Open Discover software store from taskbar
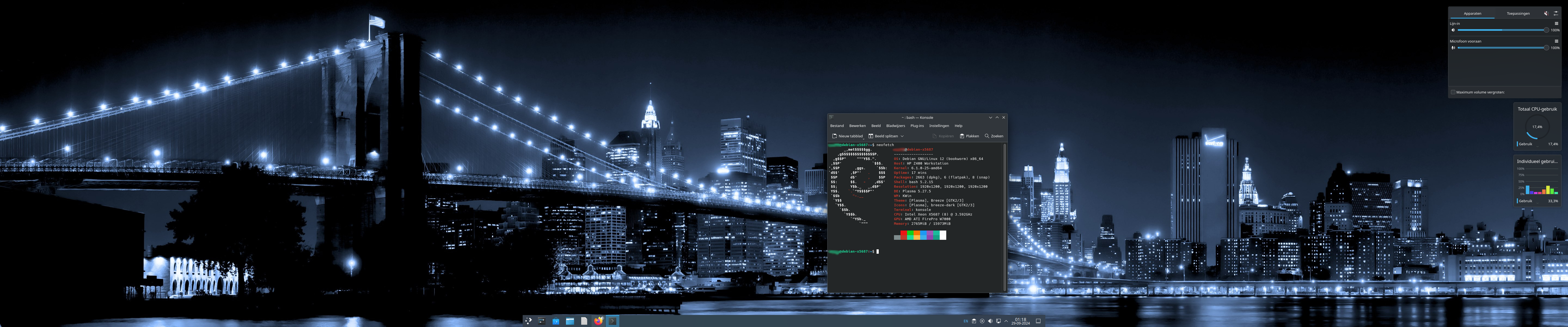Image resolution: width=1568 pixels, height=327 pixels. click(556, 321)
